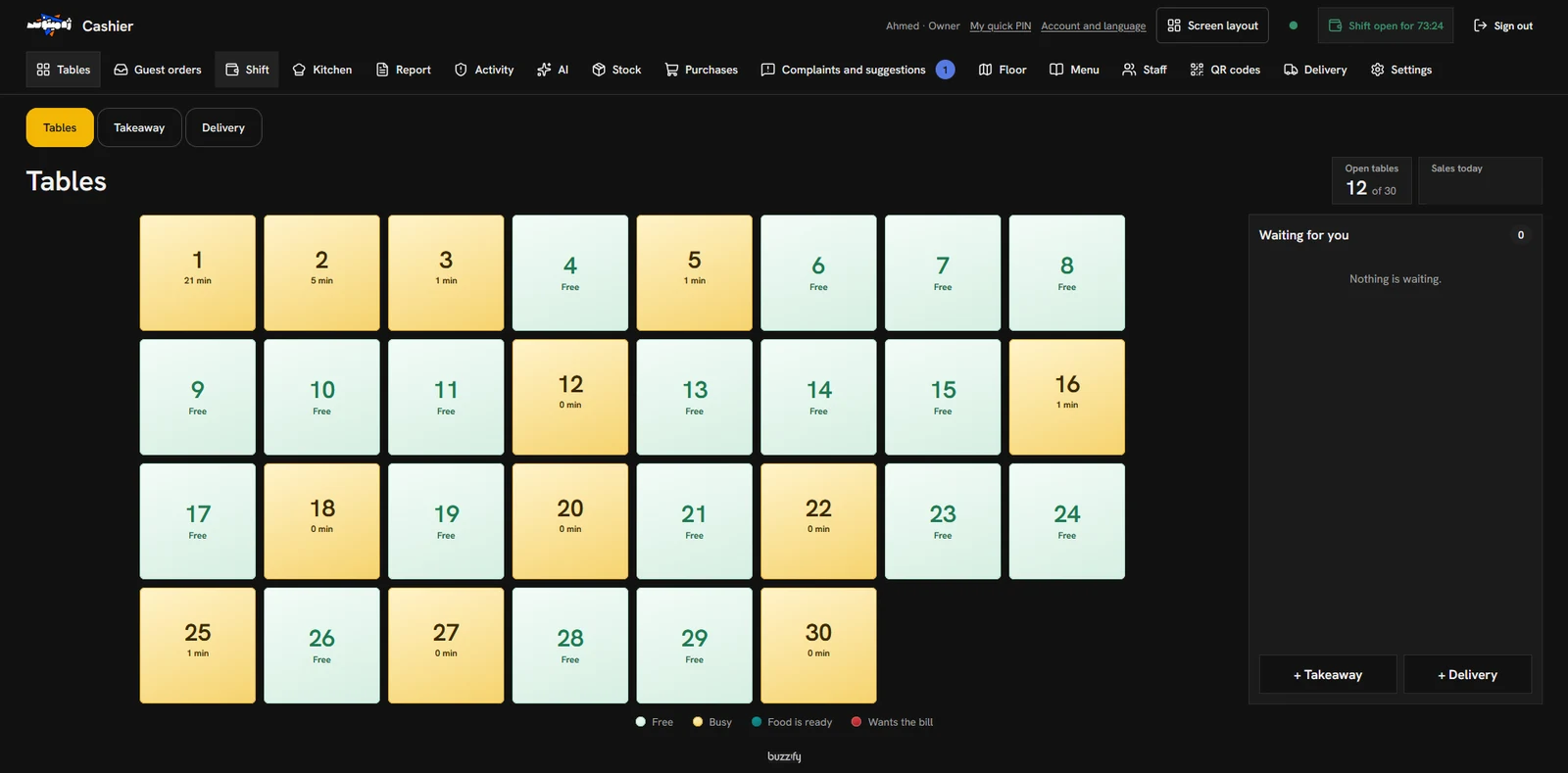The width and height of the screenshot is (1568, 773).
Task: Open the Floor map icon
Action: click(985, 70)
